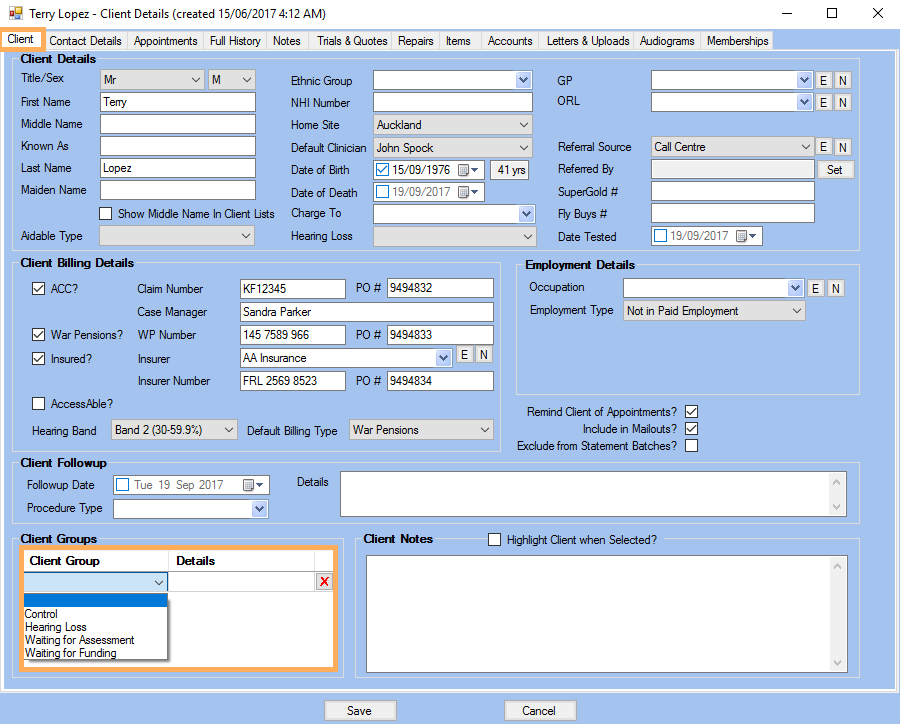900x724 pixels.
Task: Edit AA Insurance using the Insurer E button
Action: (x=465, y=357)
